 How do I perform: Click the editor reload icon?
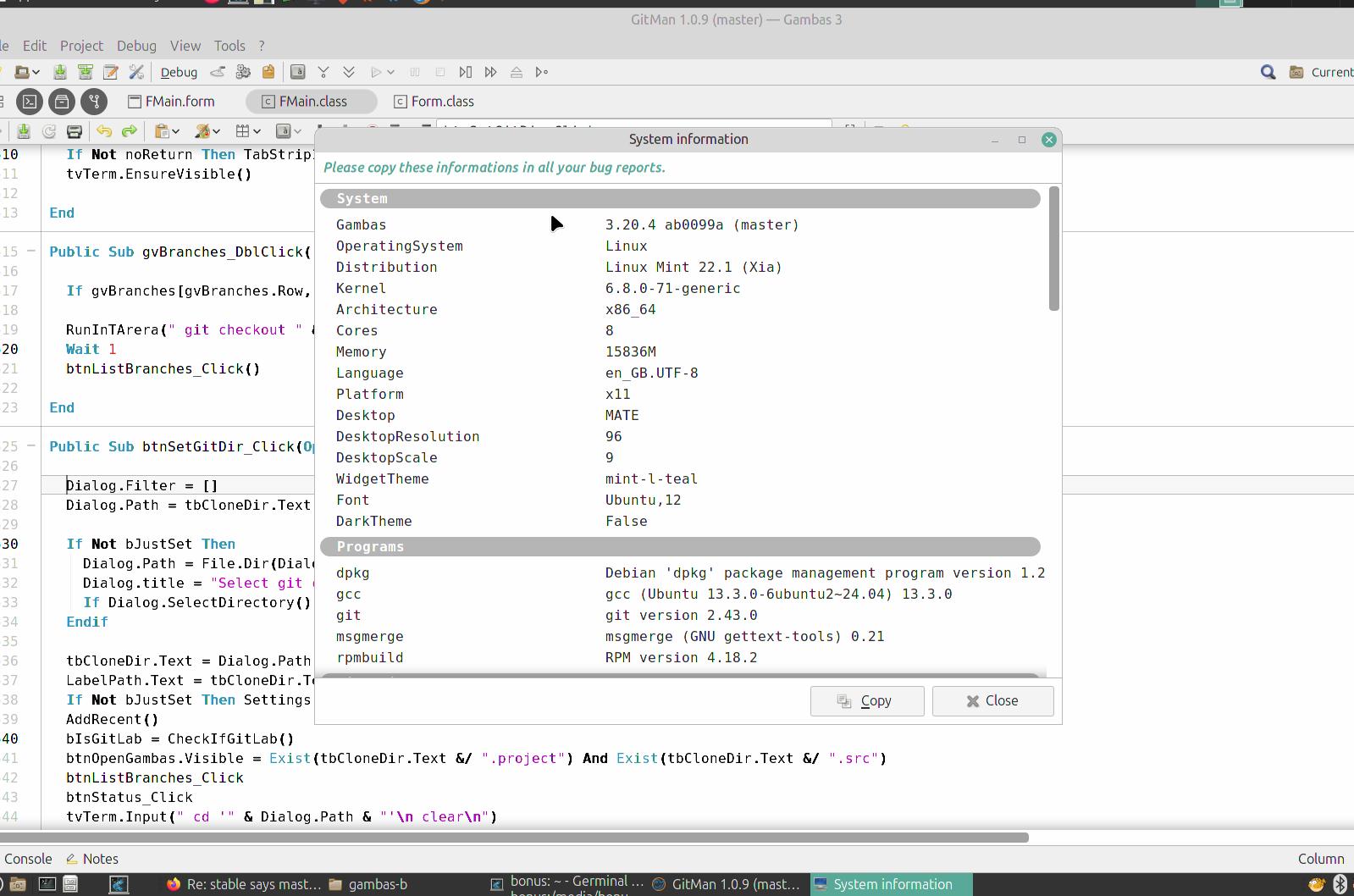pos(49,131)
